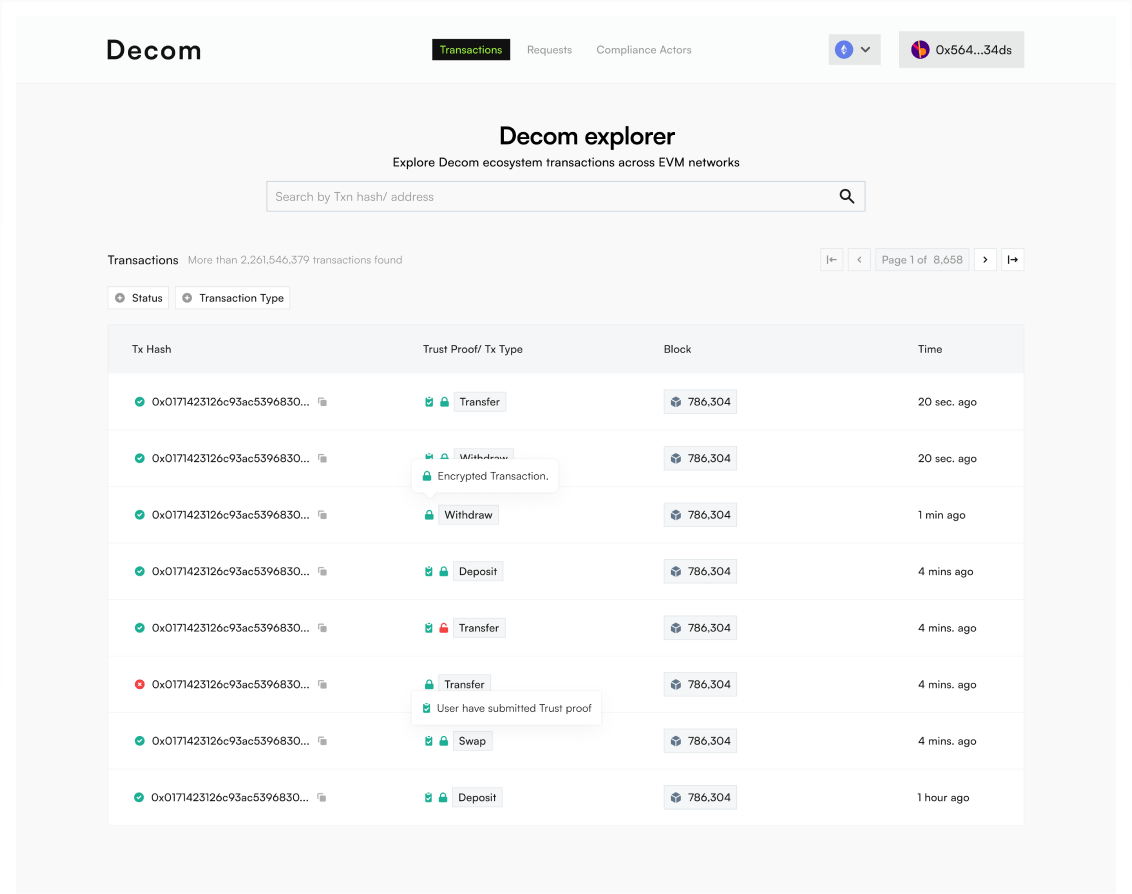Screen dimensions: 1132x894
Task: Open the Compliance Actors tab
Action: (643, 50)
